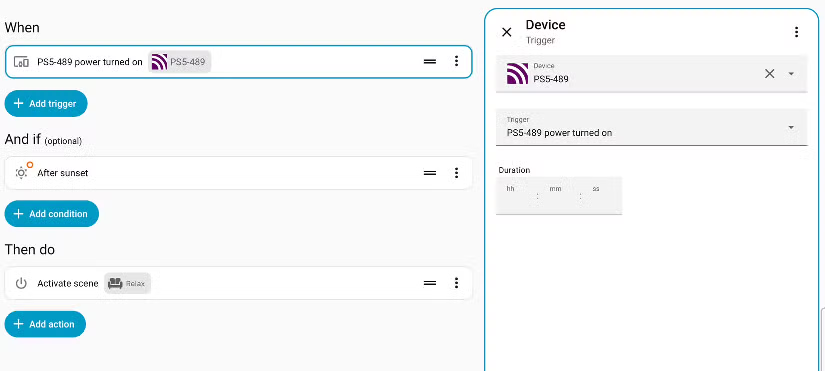The width and height of the screenshot is (831, 374).
Task: Grab the drag handle of the After sunset row
Action: [430, 173]
